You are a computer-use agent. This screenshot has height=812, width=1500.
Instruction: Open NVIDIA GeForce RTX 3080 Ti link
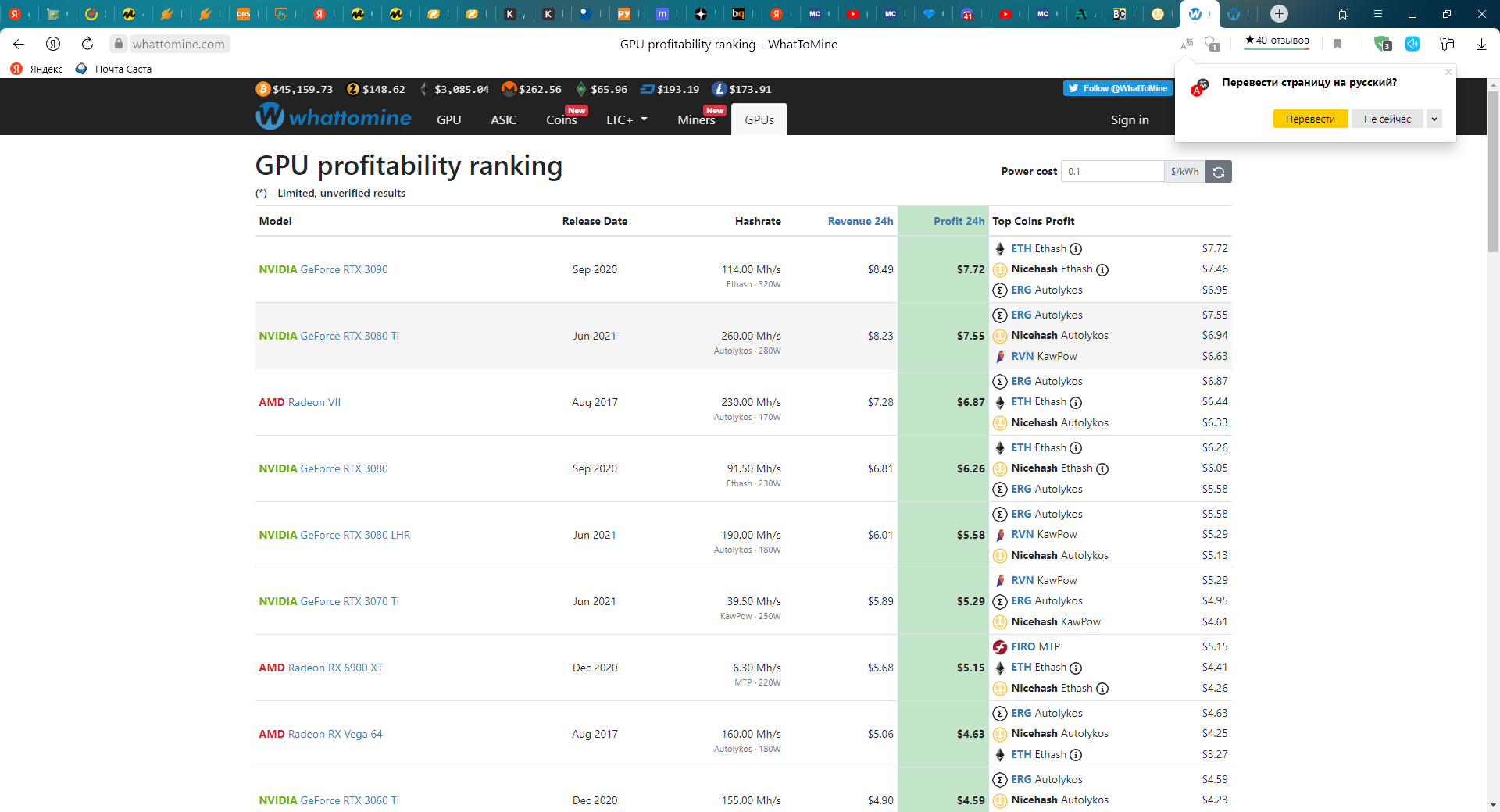(329, 336)
